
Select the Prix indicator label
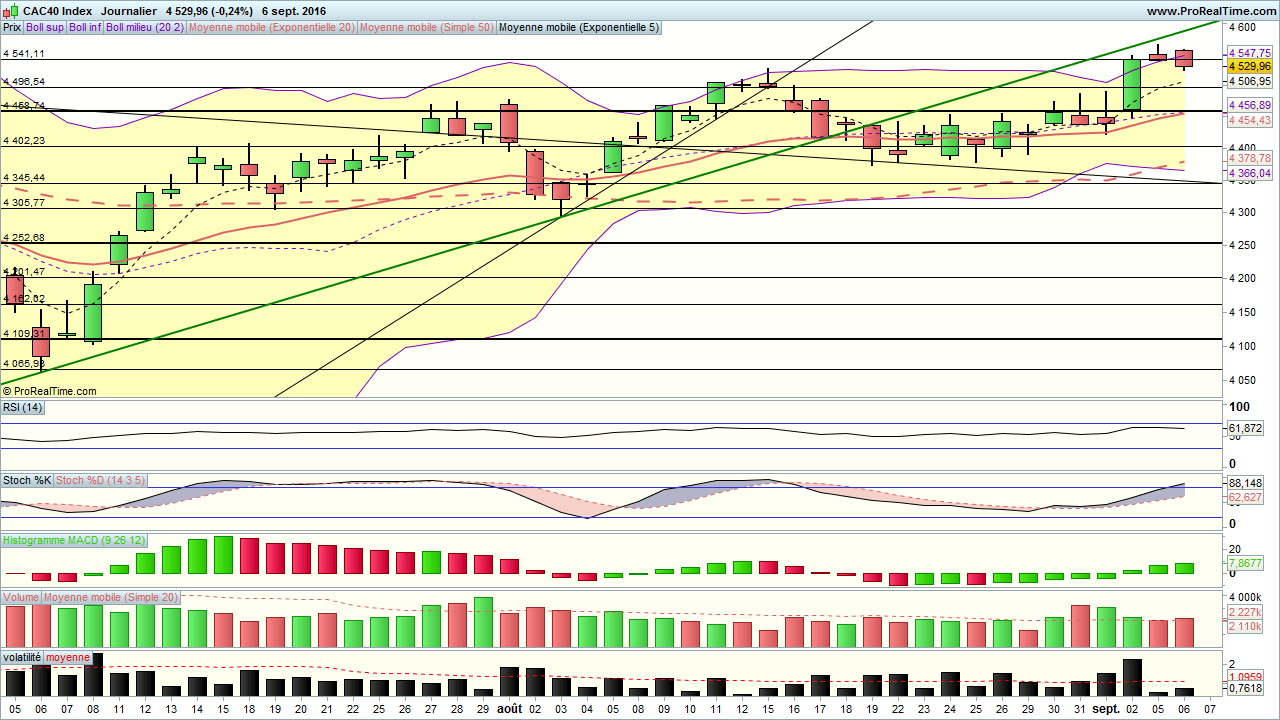(x=12, y=28)
